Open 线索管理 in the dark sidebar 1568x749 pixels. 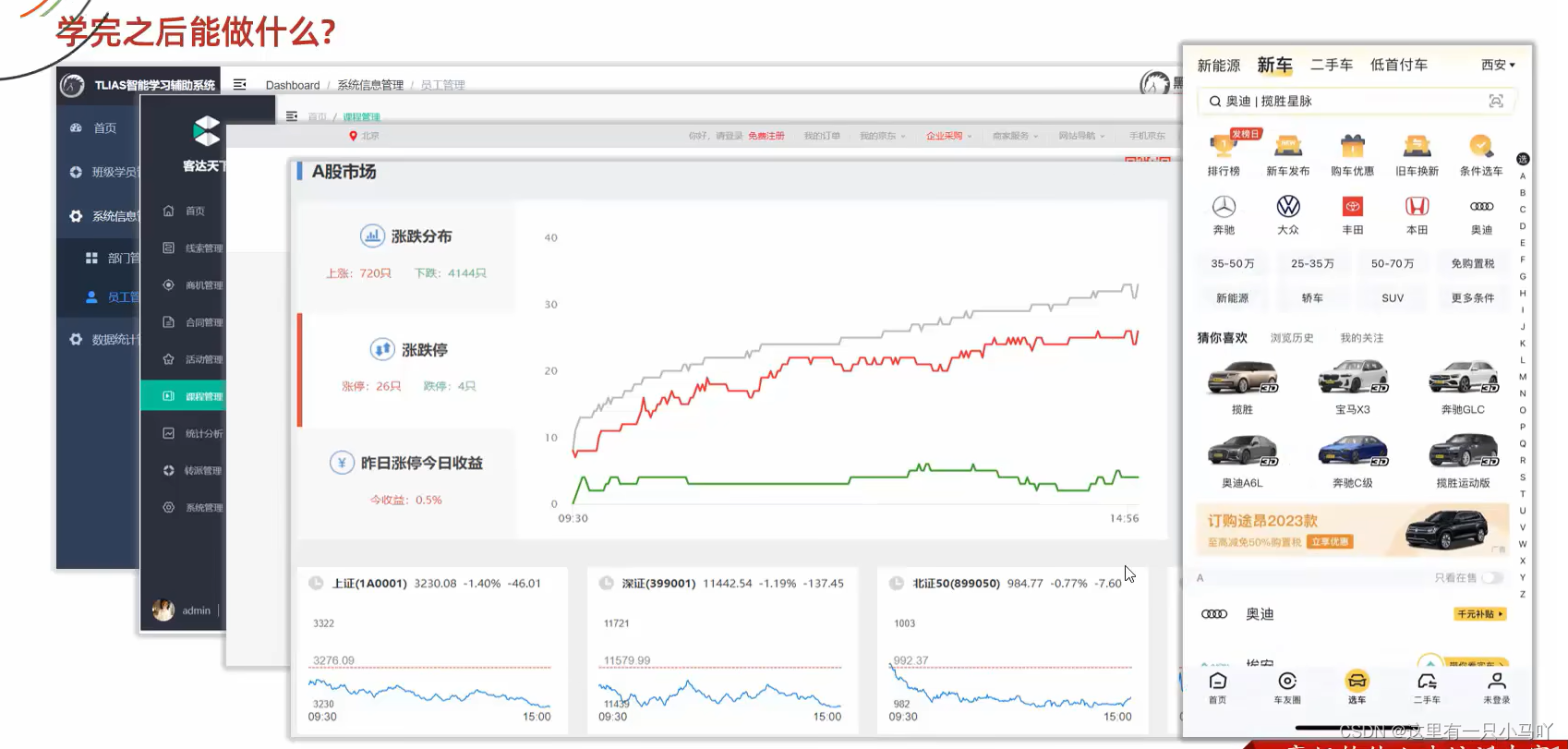click(194, 248)
